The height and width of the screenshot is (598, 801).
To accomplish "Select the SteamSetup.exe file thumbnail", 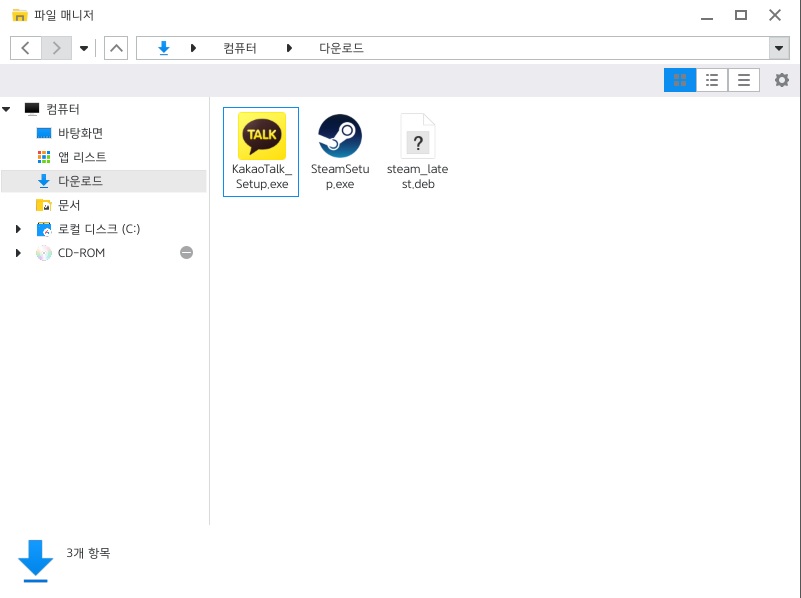I will (340, 135).
